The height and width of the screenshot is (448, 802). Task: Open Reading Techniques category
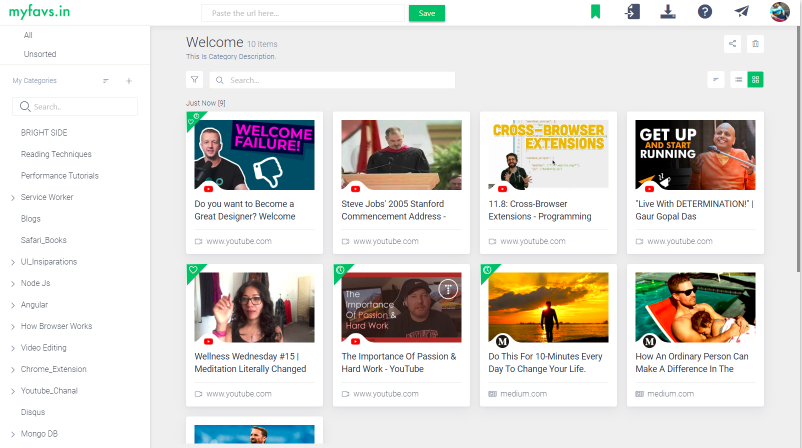click(56, 154)
